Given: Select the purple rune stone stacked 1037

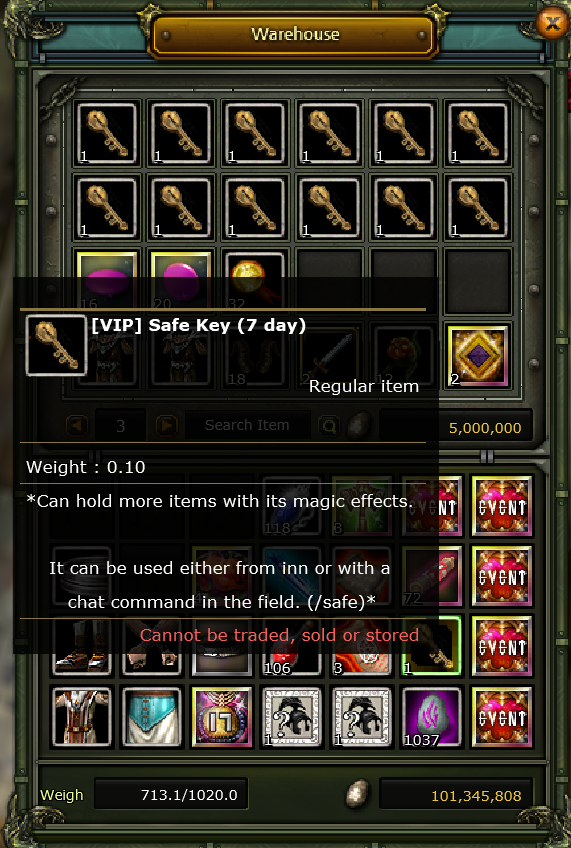Looking at the screenshot, I should [x=431, y=717].
